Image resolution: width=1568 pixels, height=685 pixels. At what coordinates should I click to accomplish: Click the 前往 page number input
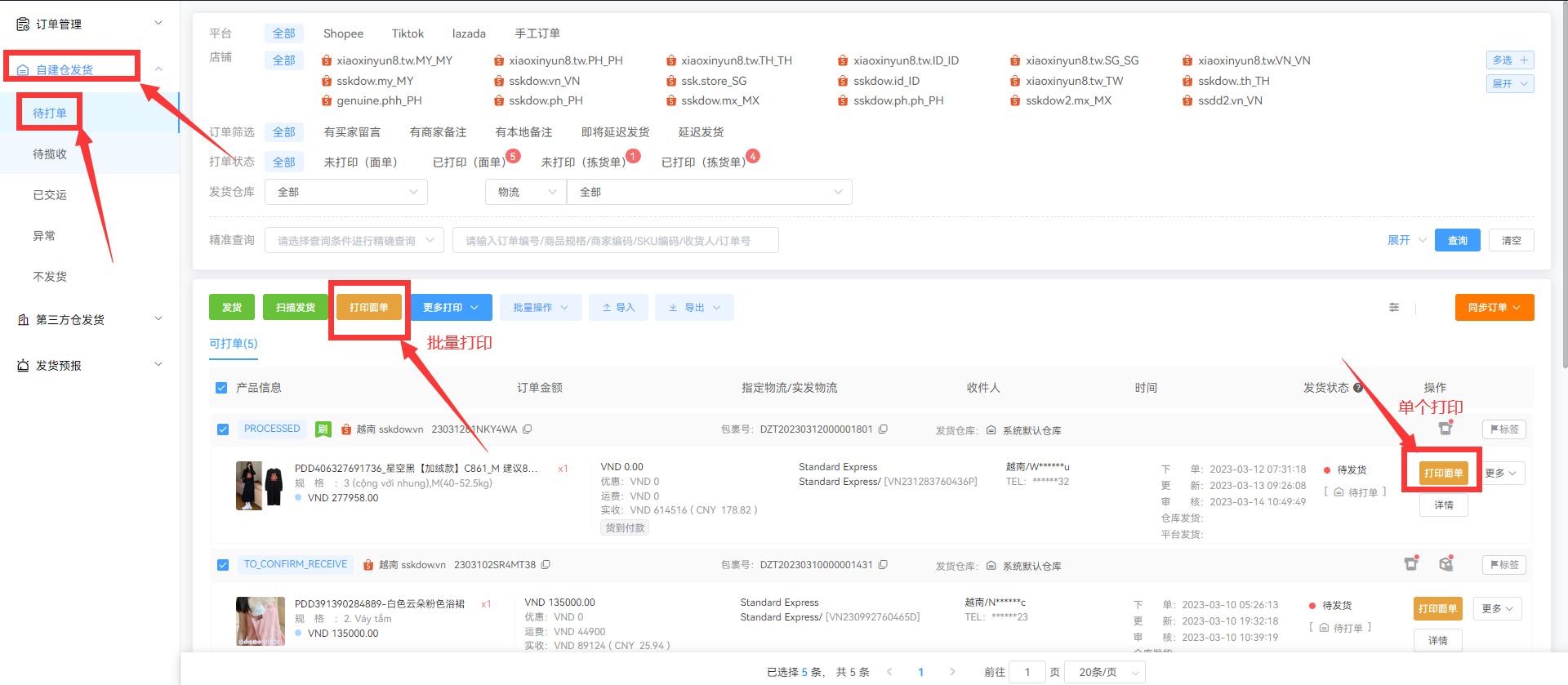click(x=1027, y=672)
